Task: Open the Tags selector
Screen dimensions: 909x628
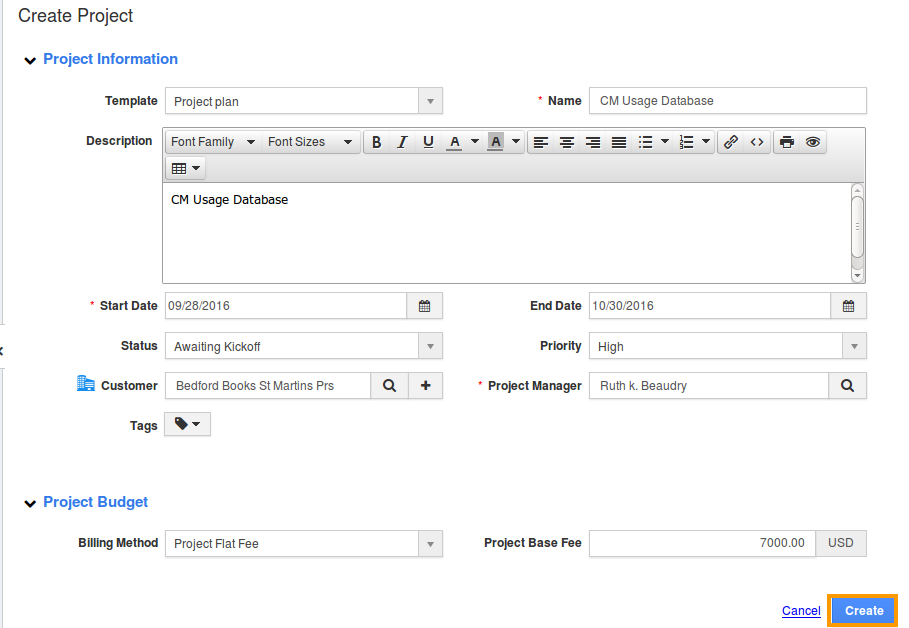Action: [x=187, y=424]
